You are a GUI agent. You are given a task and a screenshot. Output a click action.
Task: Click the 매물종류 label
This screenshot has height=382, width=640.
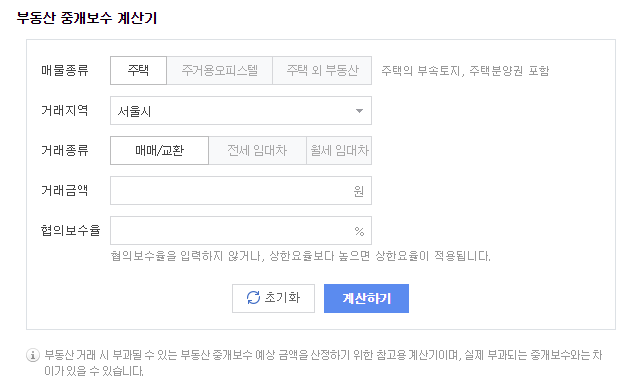coord(64,71)
